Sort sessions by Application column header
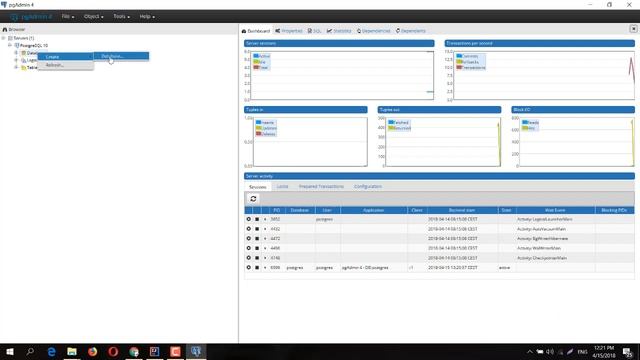Image resolution: width=640 pixels, height=360 pixels. point(373,210)
